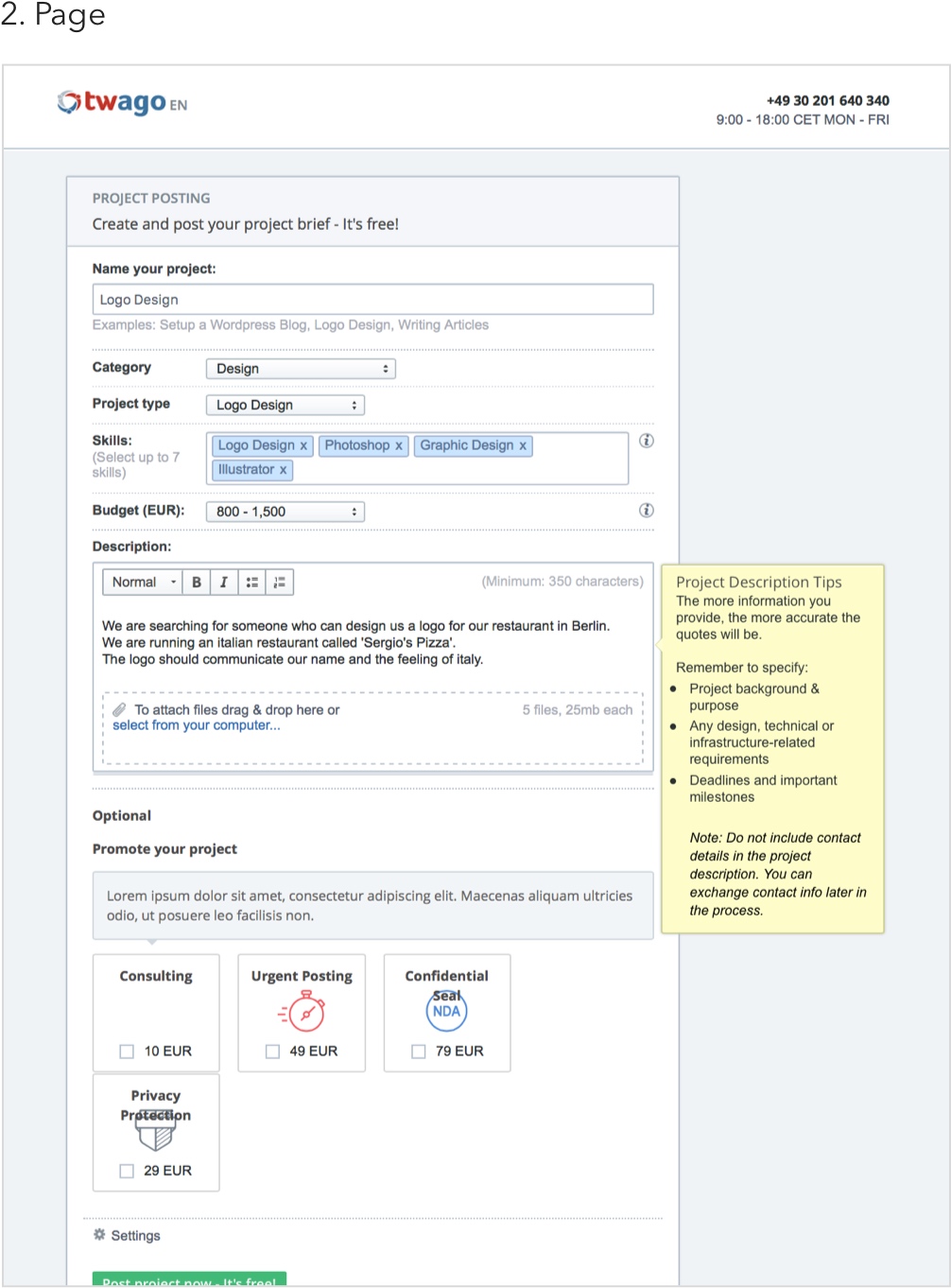Click the phone number +49 30 201 640 340

[x=827, y=100]
